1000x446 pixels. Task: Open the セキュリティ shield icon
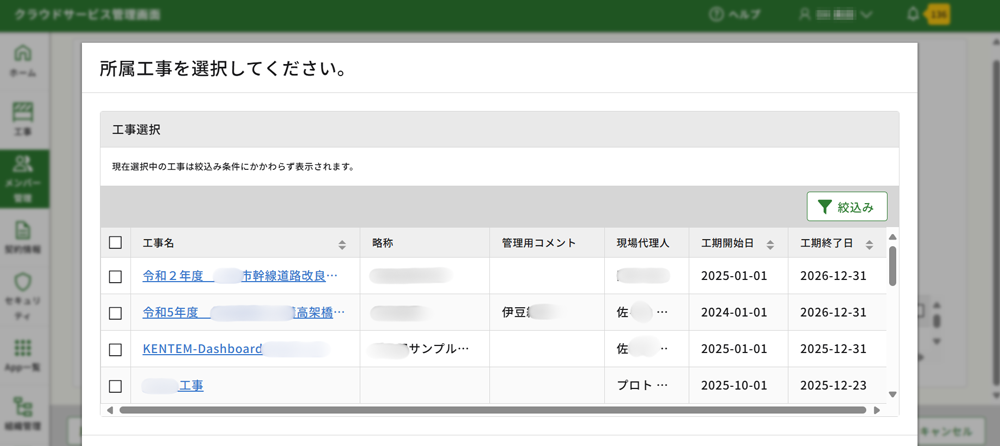23,284
